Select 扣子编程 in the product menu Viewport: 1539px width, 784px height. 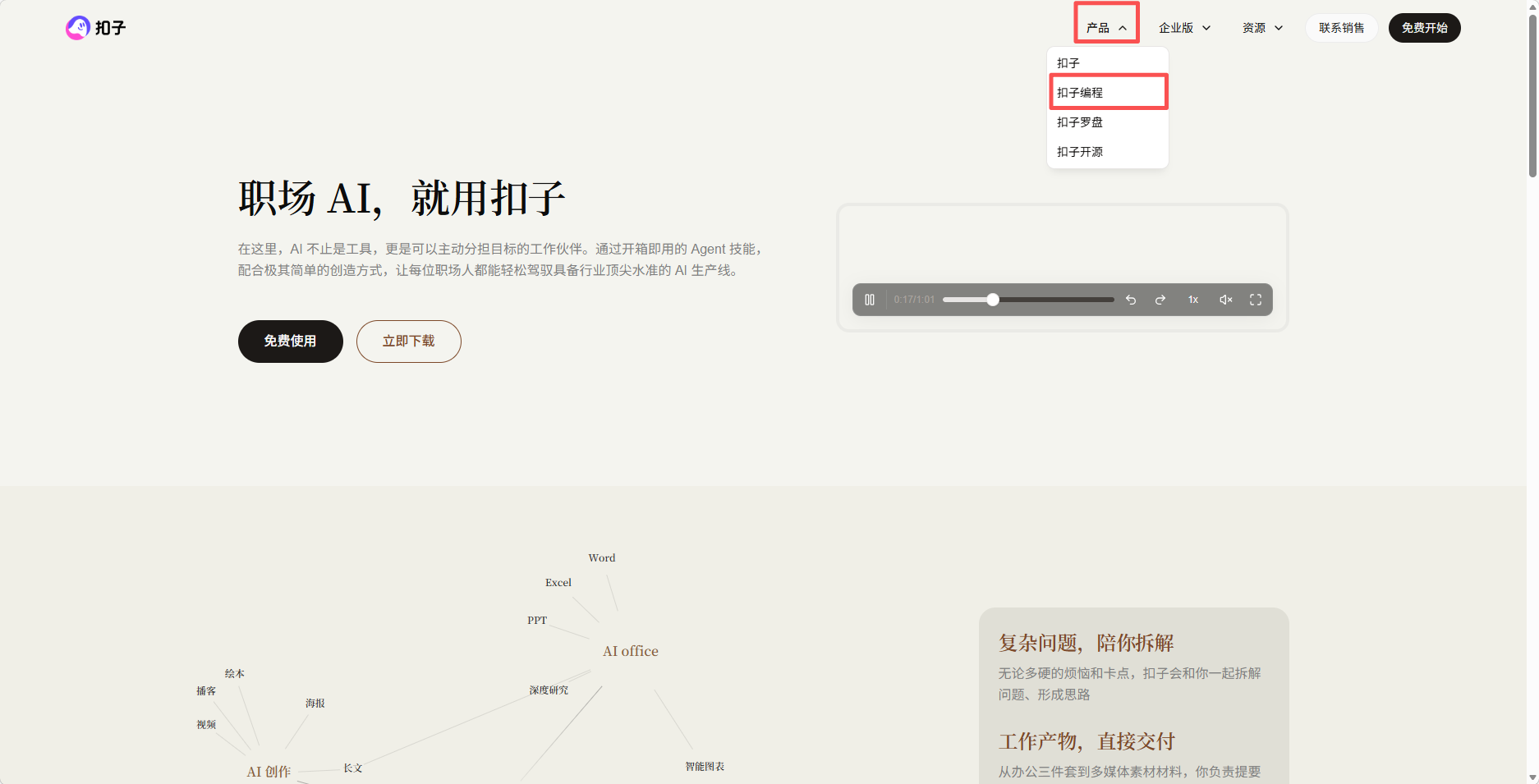click(x=1108, y=93)
